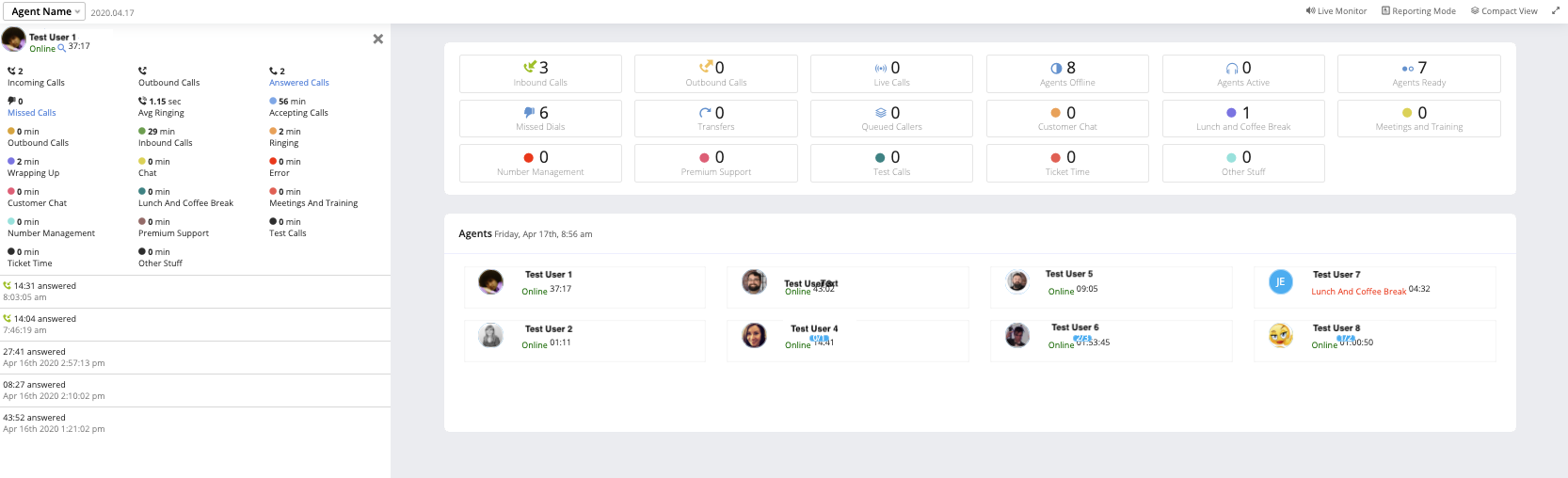Click the purple Lunch and Coffee Break dot

pos(1231,113)
